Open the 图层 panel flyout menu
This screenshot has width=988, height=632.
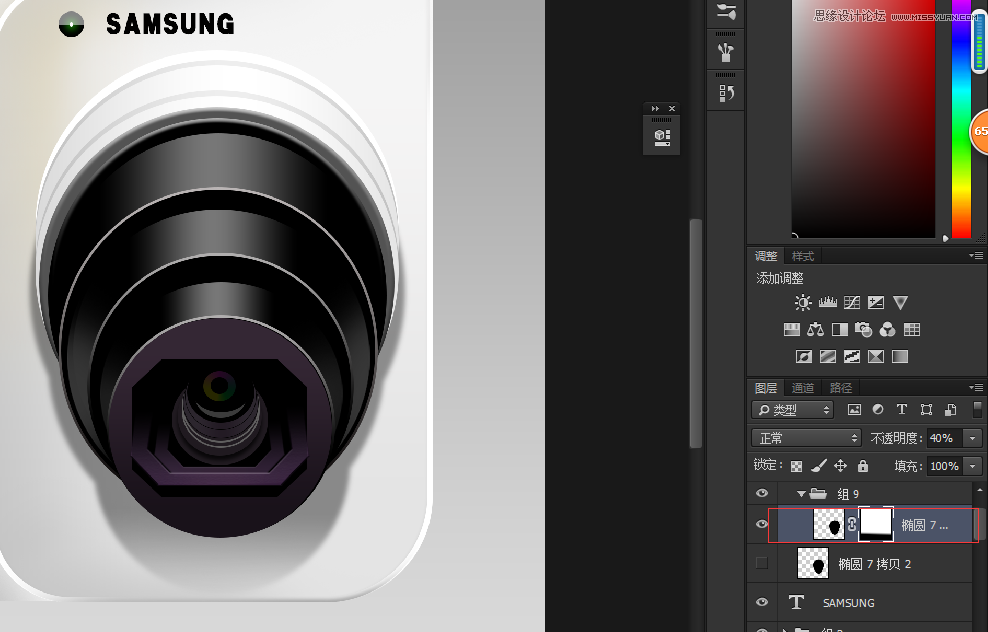(976, 388)
